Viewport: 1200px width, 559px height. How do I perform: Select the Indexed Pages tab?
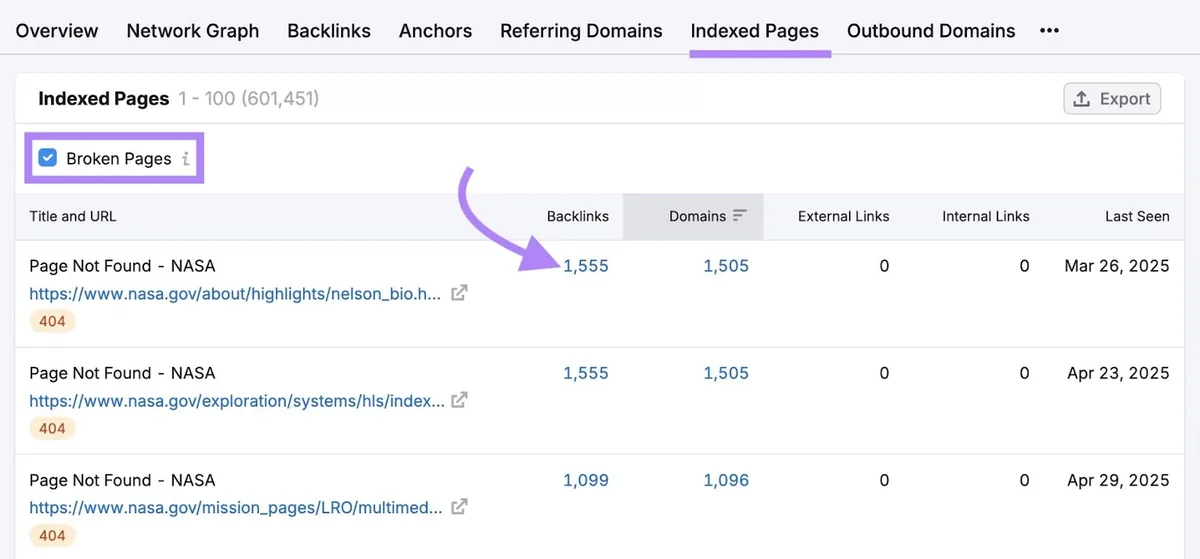click(x=755, y=31)
